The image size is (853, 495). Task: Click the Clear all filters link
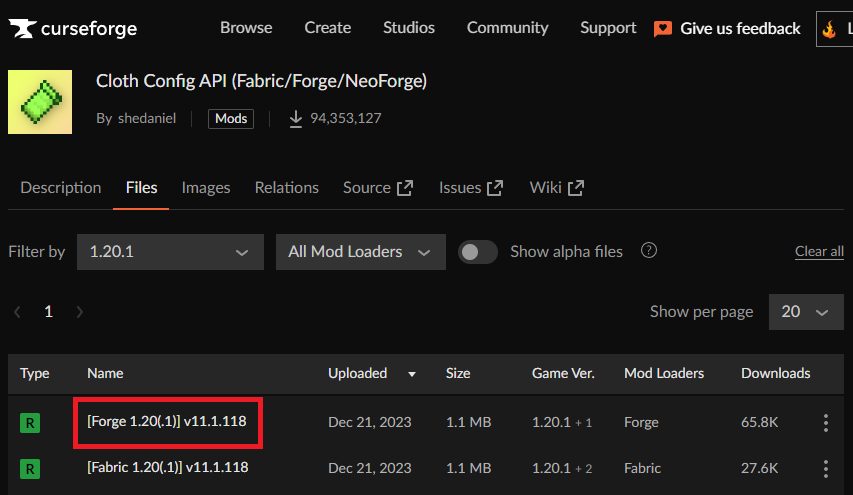click(819, 252)
